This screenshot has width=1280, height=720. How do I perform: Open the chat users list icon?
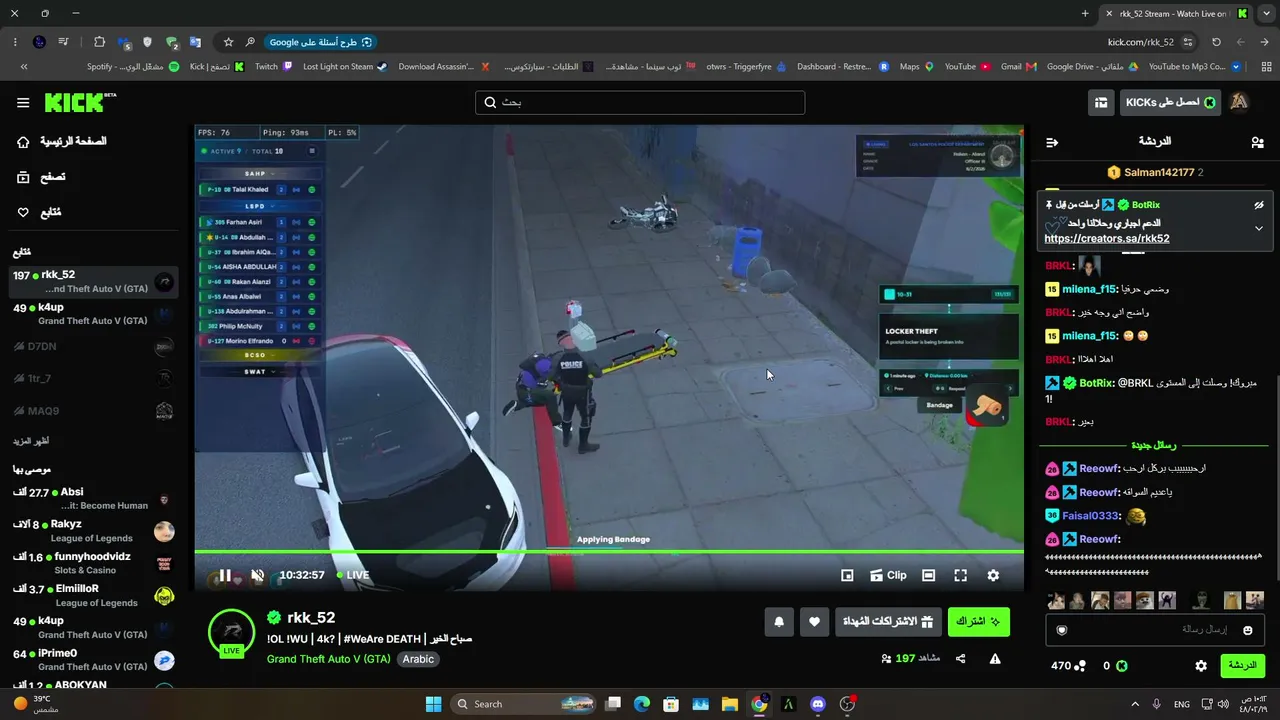pos(1257,143)
